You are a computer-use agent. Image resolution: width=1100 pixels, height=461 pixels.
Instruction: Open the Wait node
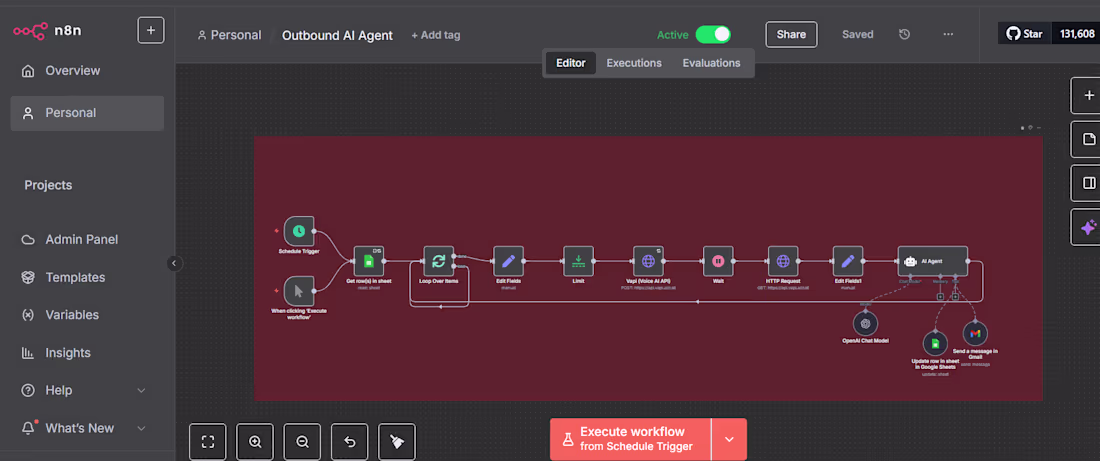coord(718,261)
